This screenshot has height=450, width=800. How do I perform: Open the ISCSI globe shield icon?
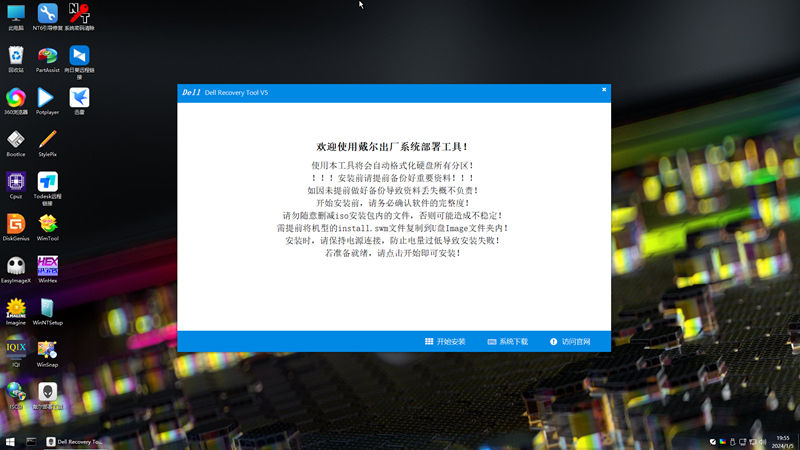(16, 396)
